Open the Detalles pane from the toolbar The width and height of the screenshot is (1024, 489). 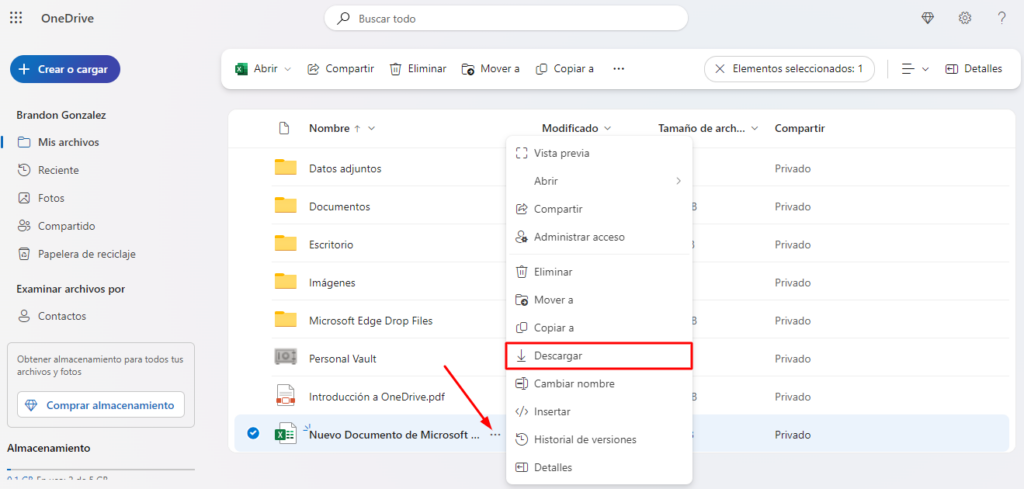[x=974, y=69]
